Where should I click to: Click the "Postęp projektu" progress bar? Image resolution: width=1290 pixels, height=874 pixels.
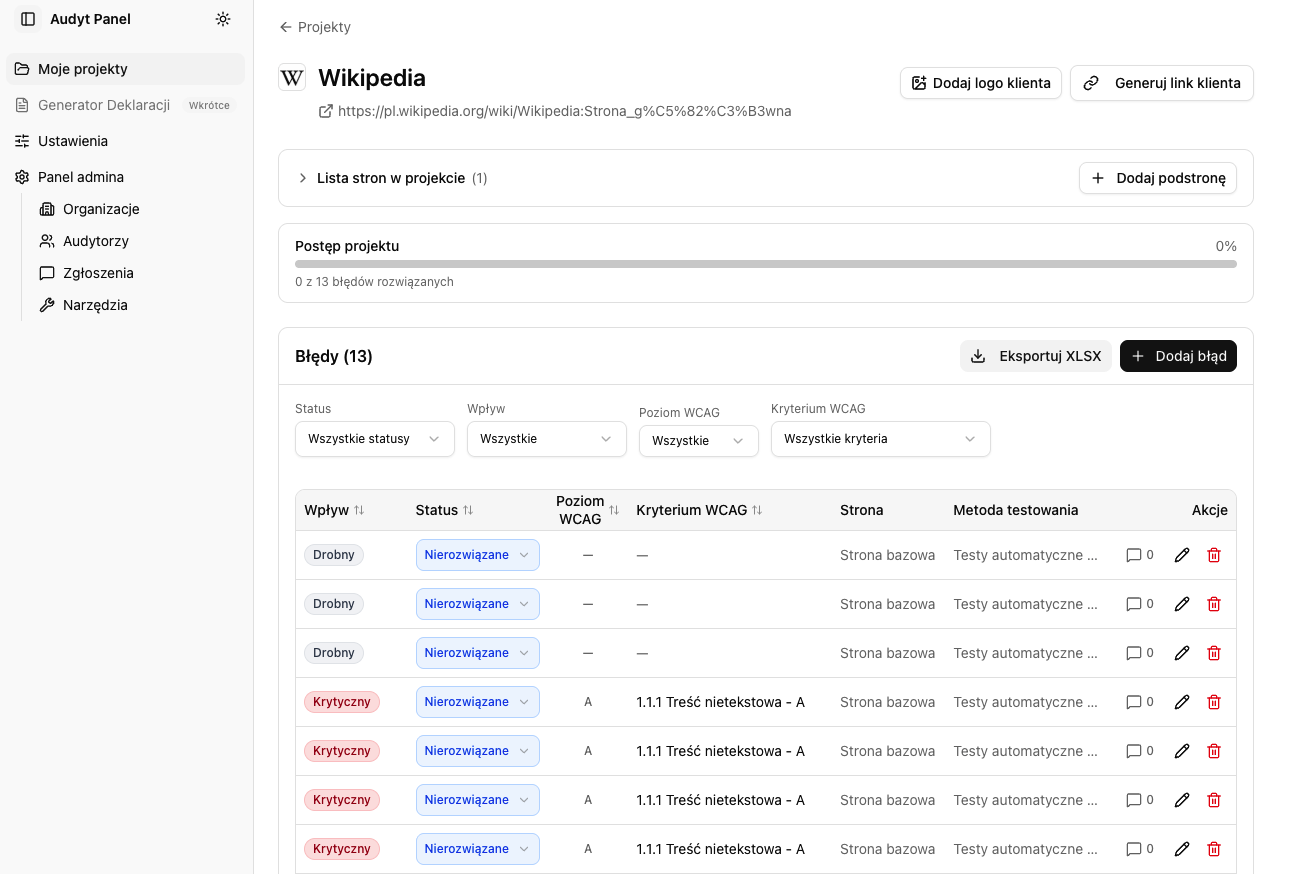tap(766, 264)
